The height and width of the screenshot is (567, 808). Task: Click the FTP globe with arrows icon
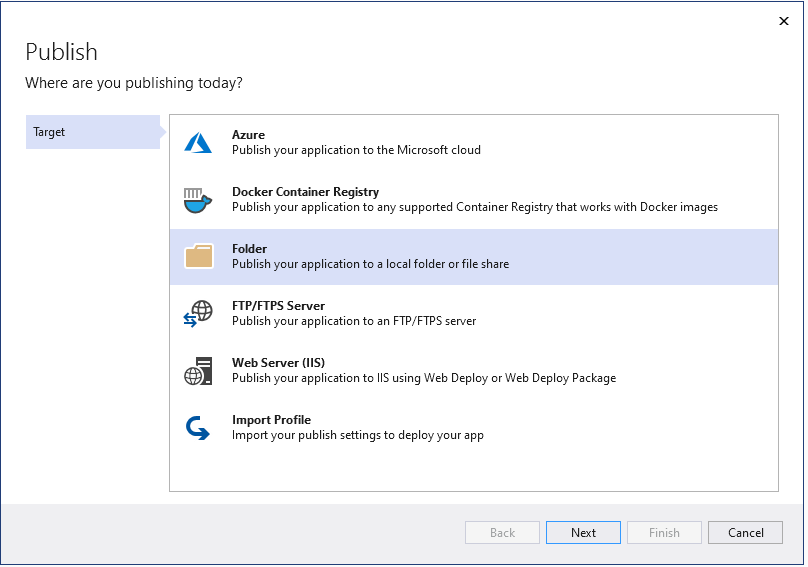pyautogui.click(x=198, y=314)
